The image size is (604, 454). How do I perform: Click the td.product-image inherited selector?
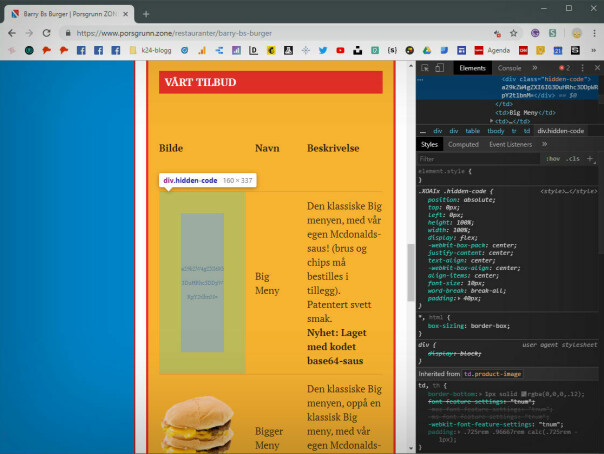click(492, 374)
